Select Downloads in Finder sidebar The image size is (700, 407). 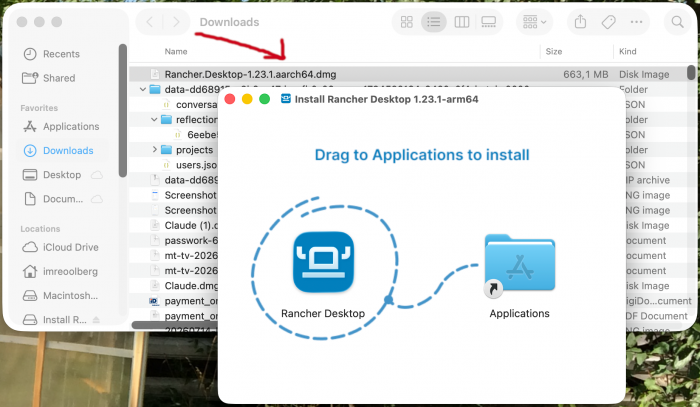click(x=61, y=151)
